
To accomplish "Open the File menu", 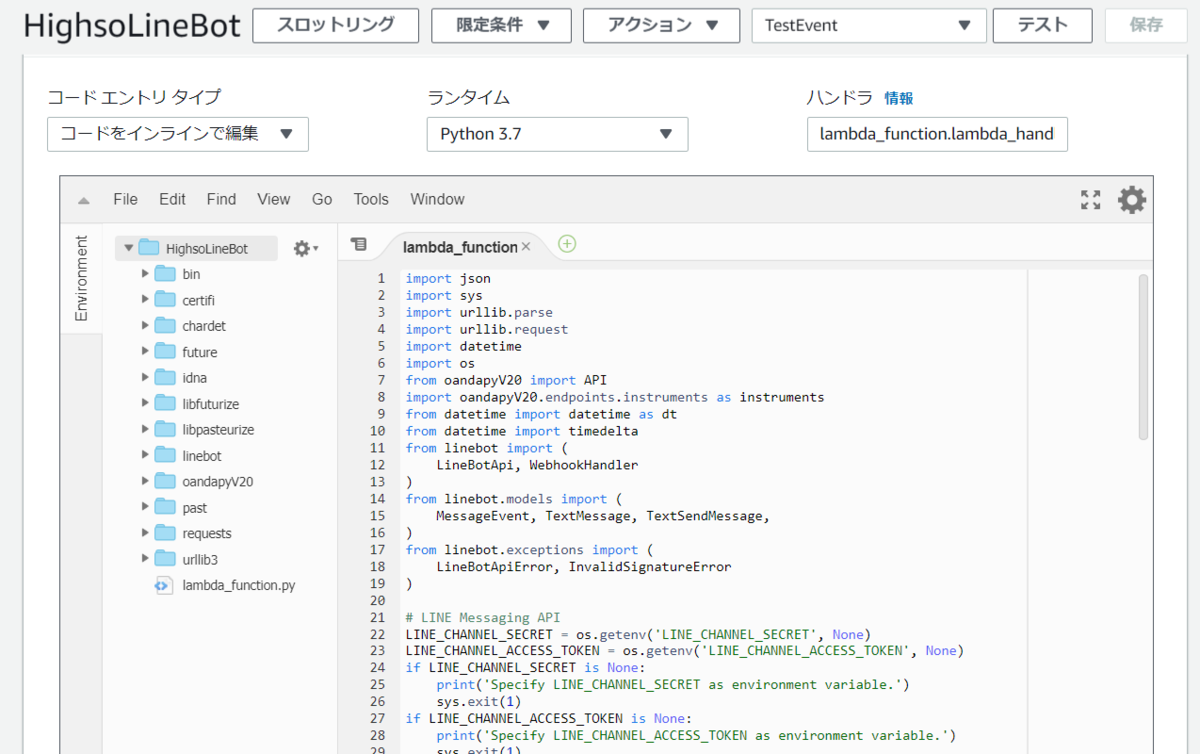I will click(x=125, y=200).
